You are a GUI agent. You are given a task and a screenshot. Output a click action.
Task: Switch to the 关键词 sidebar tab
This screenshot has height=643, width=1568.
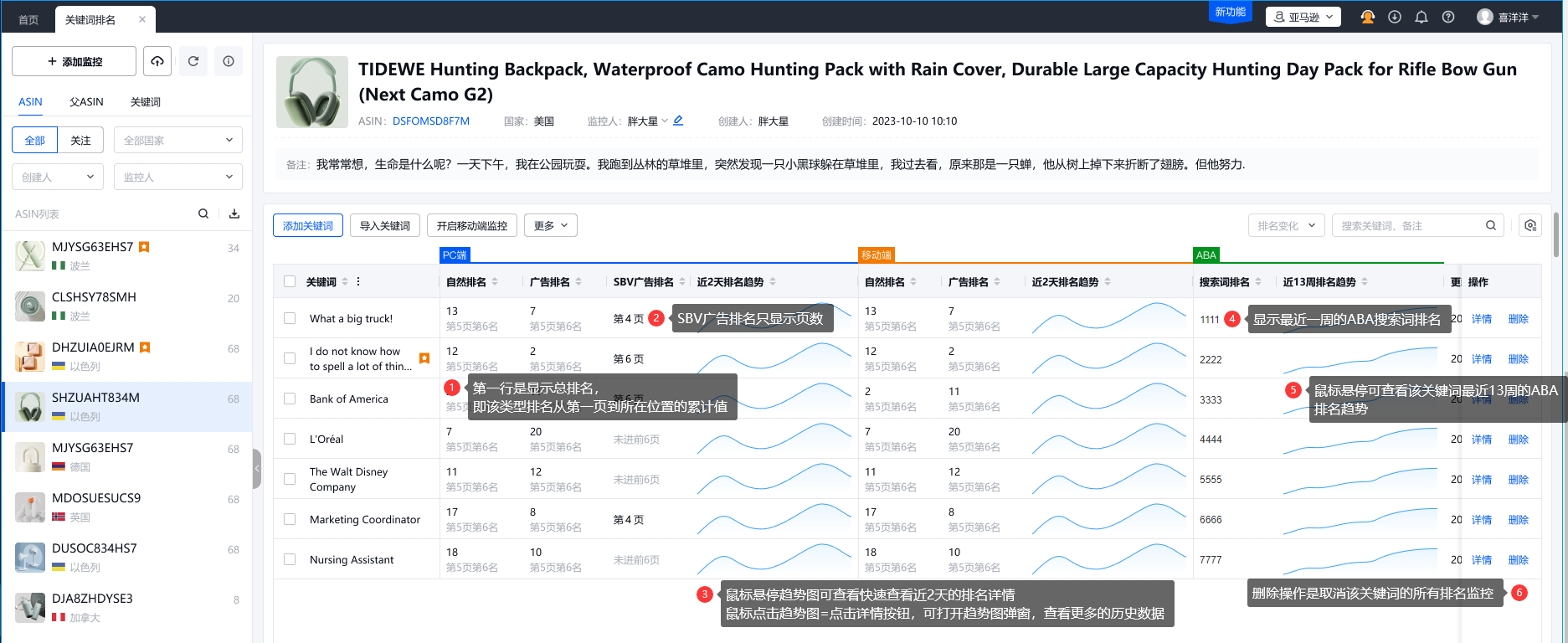[146, 102]
